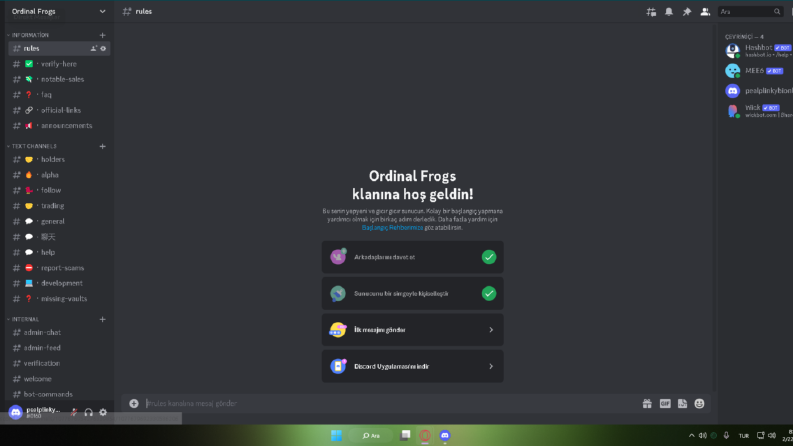Open the general channel
This screenshot has height=446, width=793.
[59, 221]
